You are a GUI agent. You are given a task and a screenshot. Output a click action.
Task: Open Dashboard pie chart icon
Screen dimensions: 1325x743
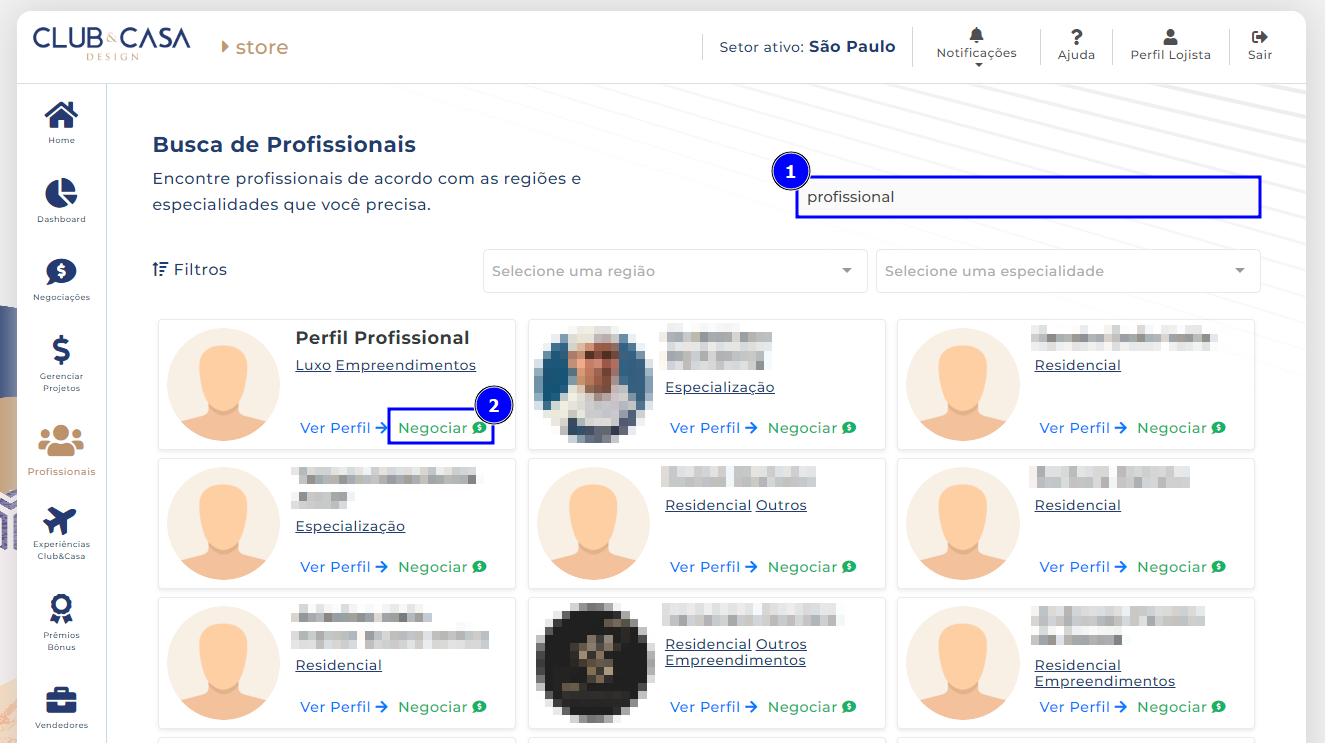click(61, 194)
